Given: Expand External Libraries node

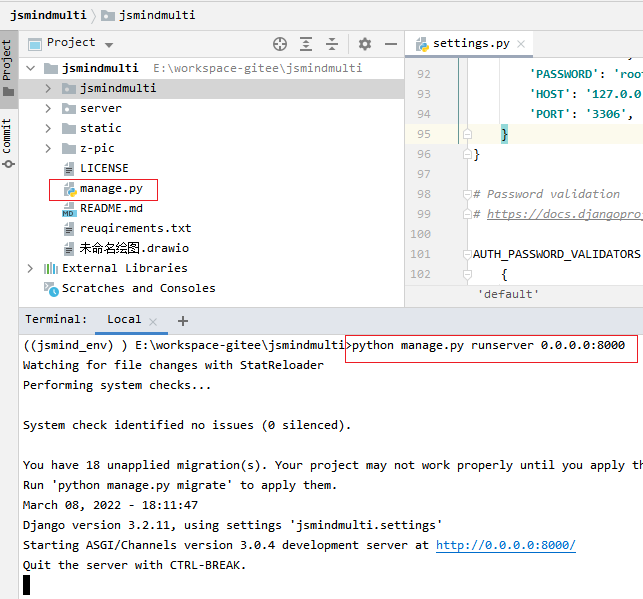Looking at the screenshot, I should click(x=30, y=269).
